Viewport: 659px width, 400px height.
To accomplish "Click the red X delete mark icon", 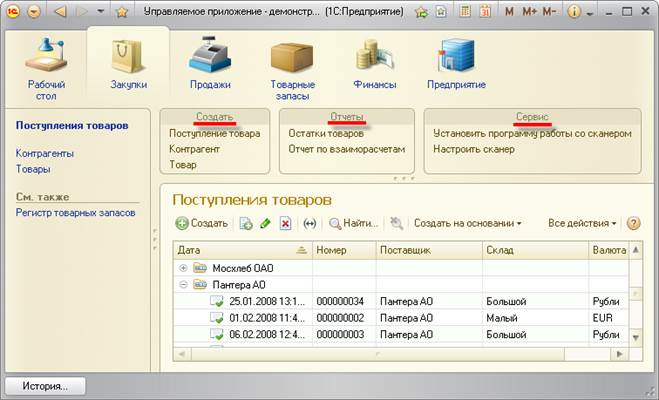I will click(285, 224).
